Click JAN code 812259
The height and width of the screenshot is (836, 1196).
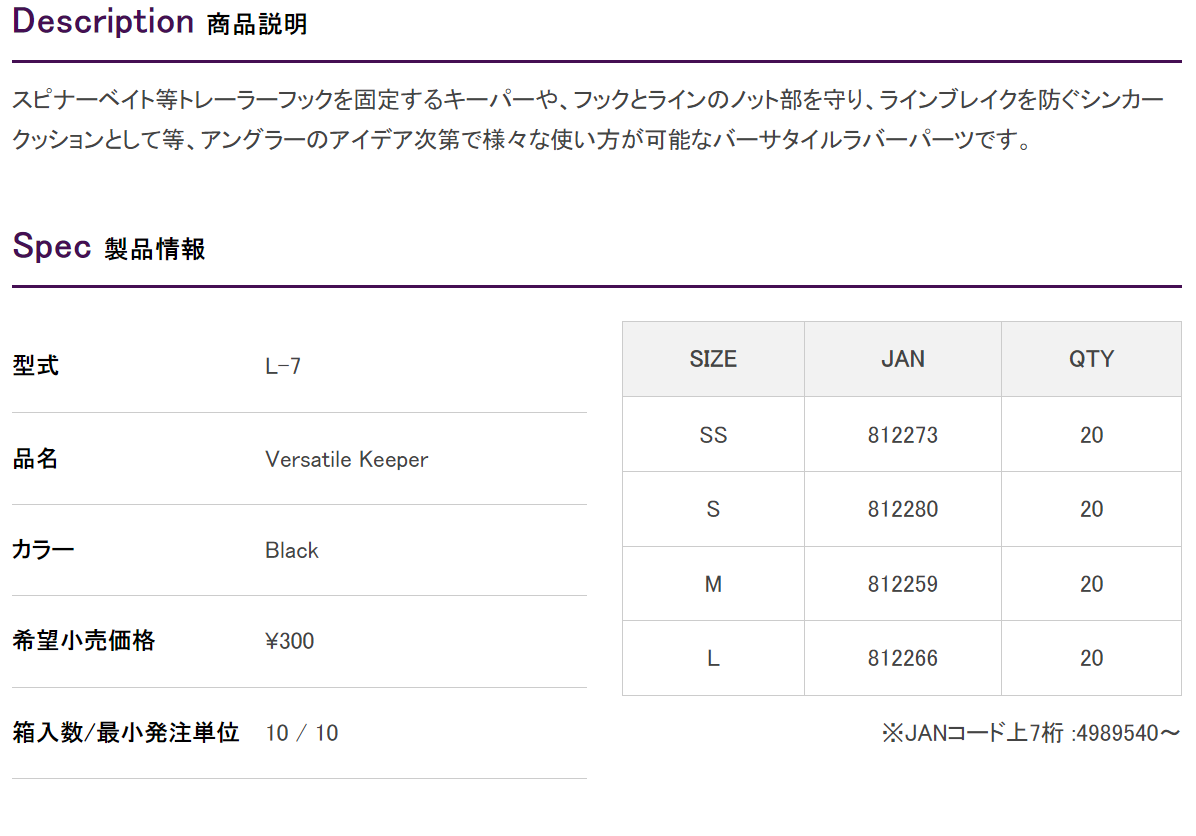[902, 584]
